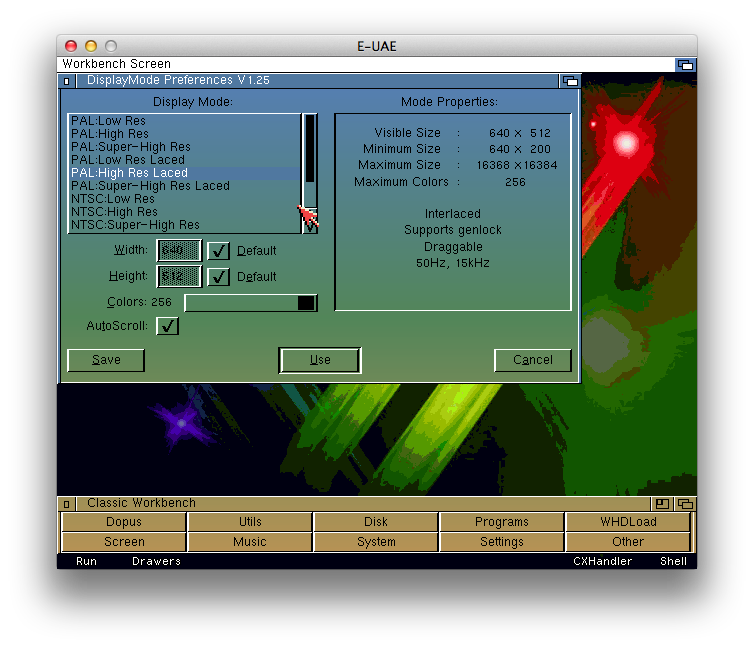Click the Cancel button
This screenshot has height=648, width=754.
point(532,360)
